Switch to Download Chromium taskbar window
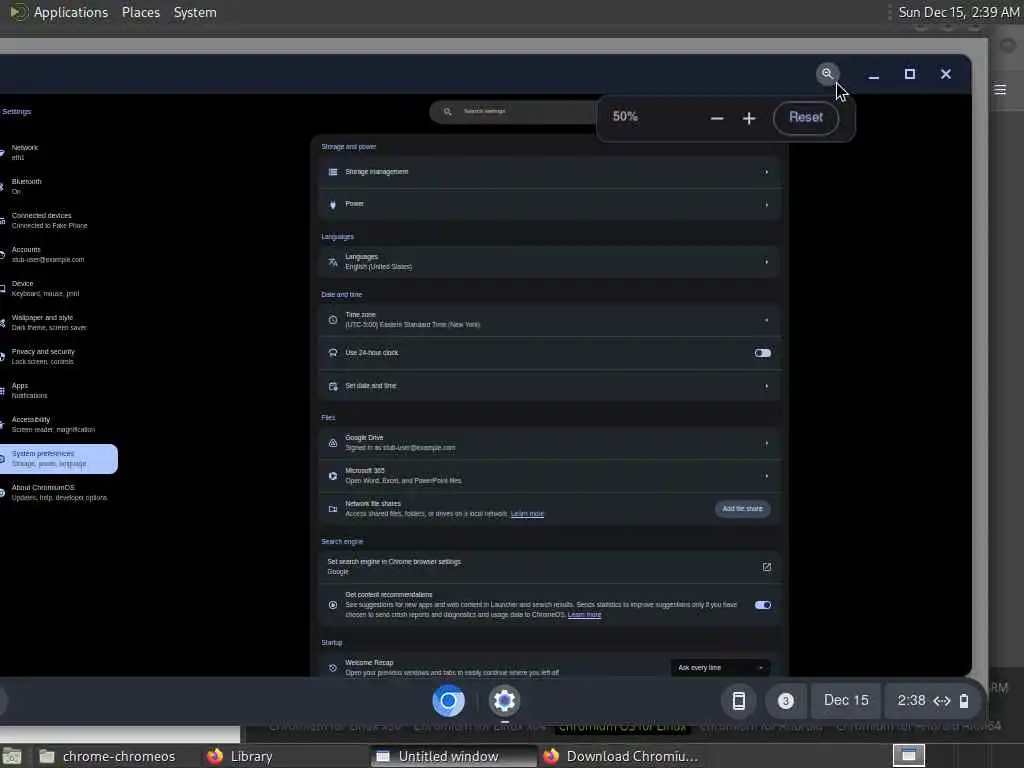This screenshot has width=1024, height=768. pos(624,756)
